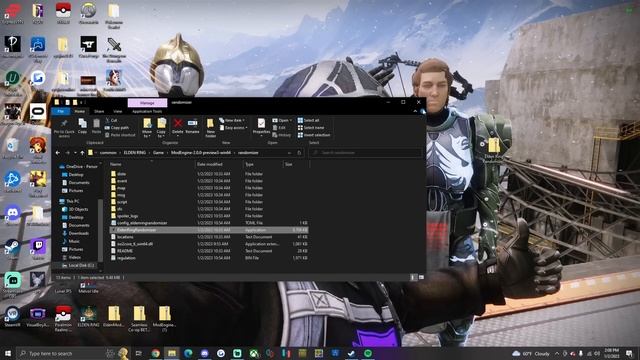Open Discord from the taskbar
Screen dimensions: 640x360
point(204,353)
